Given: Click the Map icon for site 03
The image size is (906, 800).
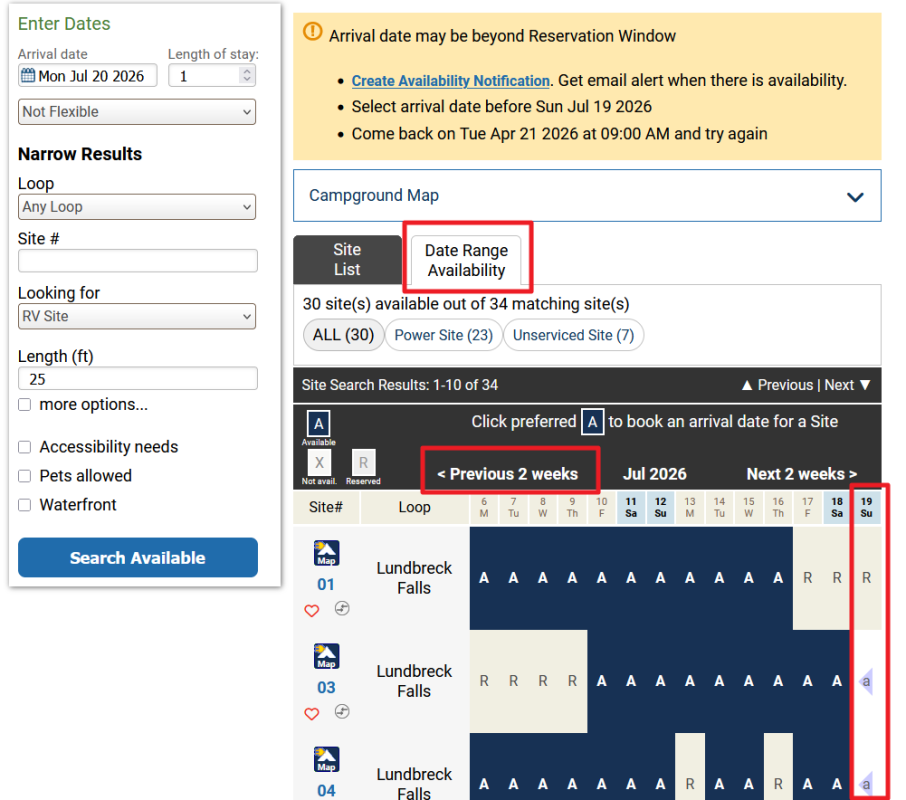Looking at the screenshot, I should pyautogui.click(x=326, y=656).
